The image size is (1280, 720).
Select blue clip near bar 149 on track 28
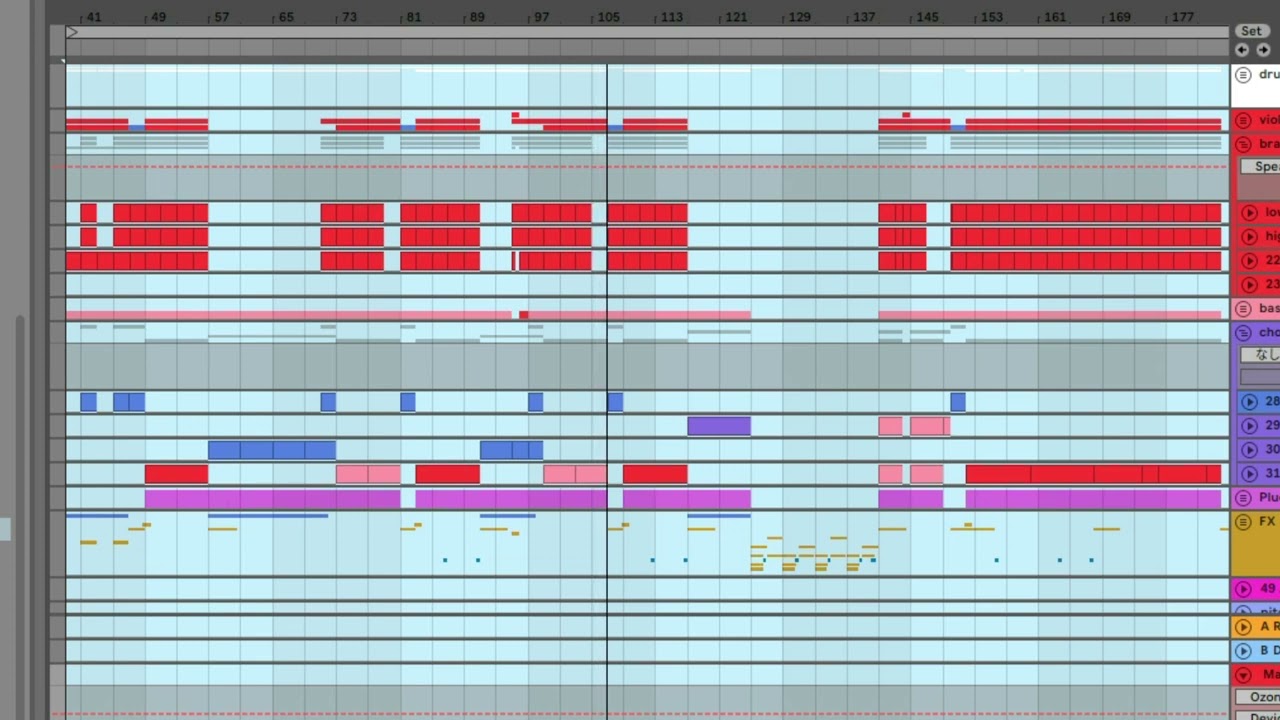[x=958, y=402]
